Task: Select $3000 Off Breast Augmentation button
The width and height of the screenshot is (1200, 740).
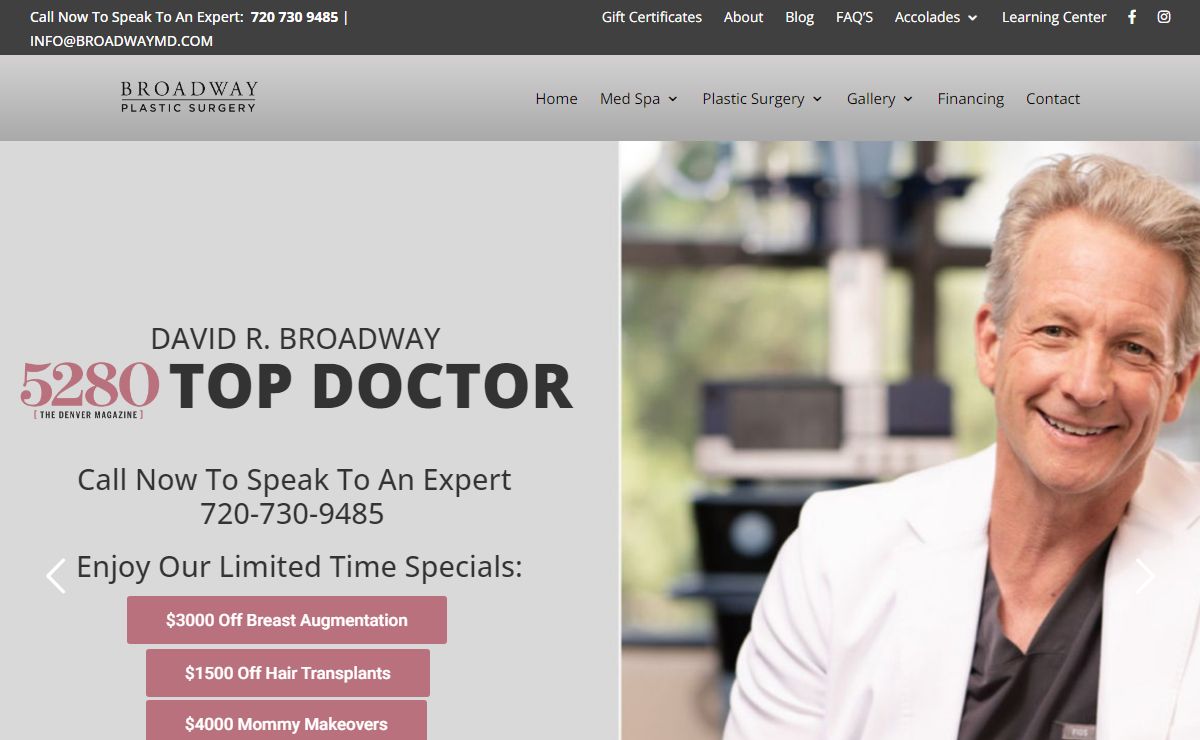Action: pyautogui.click(x=287, y=620)
